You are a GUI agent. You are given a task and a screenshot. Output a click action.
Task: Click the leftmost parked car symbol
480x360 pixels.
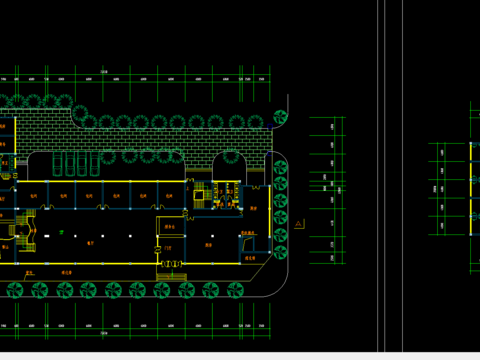point(57,163)
